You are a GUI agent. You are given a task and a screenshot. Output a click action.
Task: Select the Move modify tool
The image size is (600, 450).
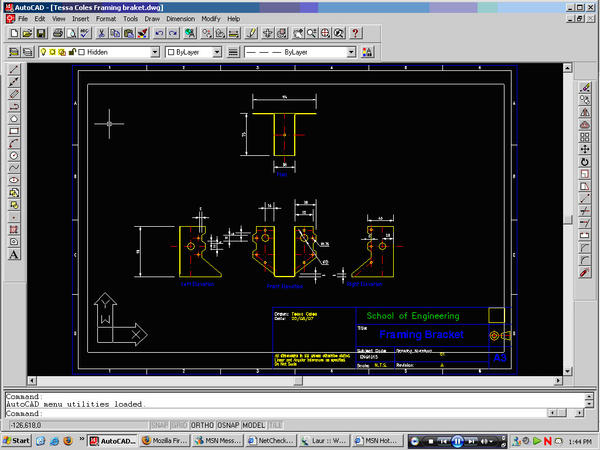pyautogui.click(x=584, y=149)
